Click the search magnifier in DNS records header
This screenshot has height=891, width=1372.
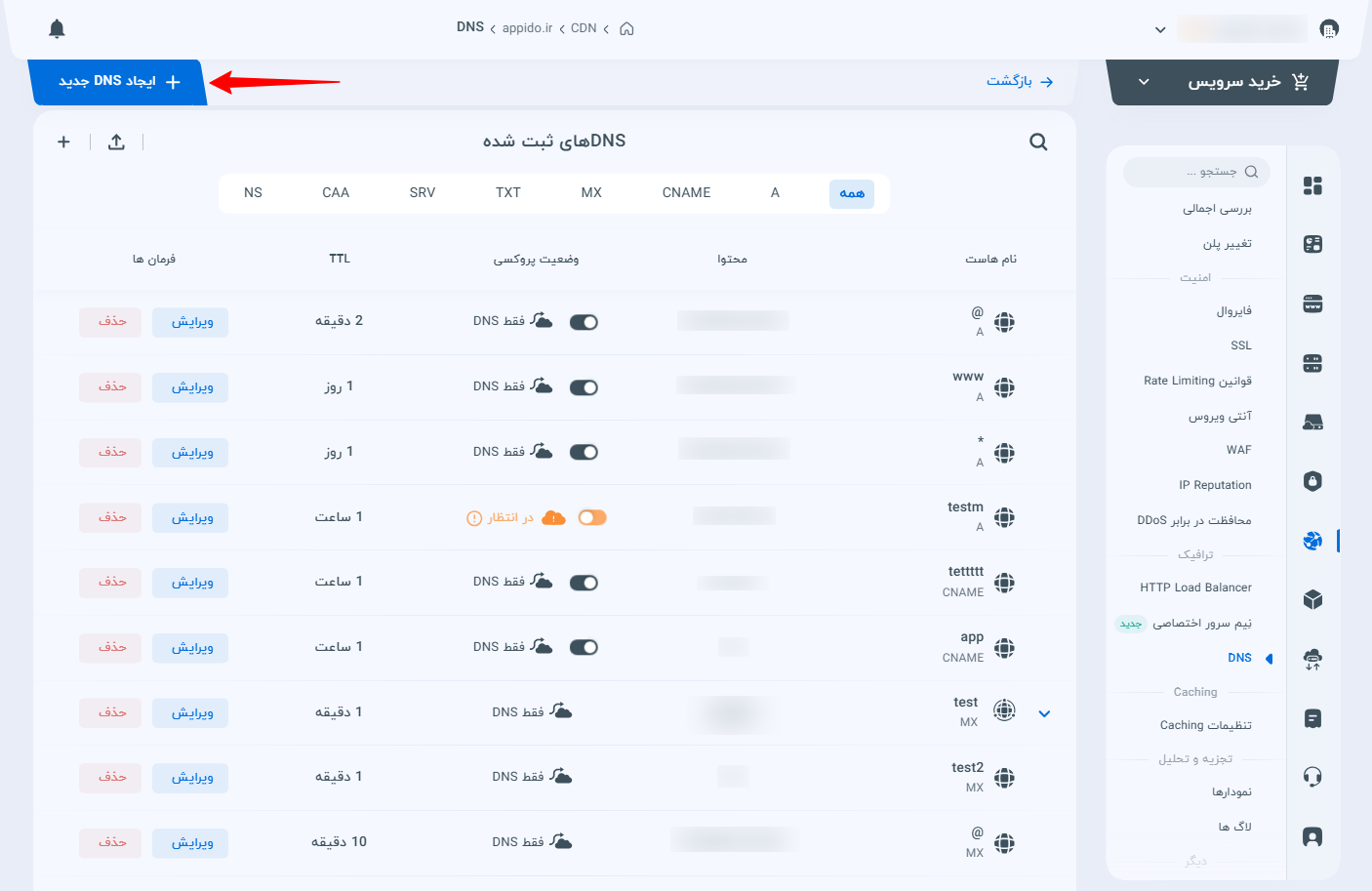(x=1038, y=142)
